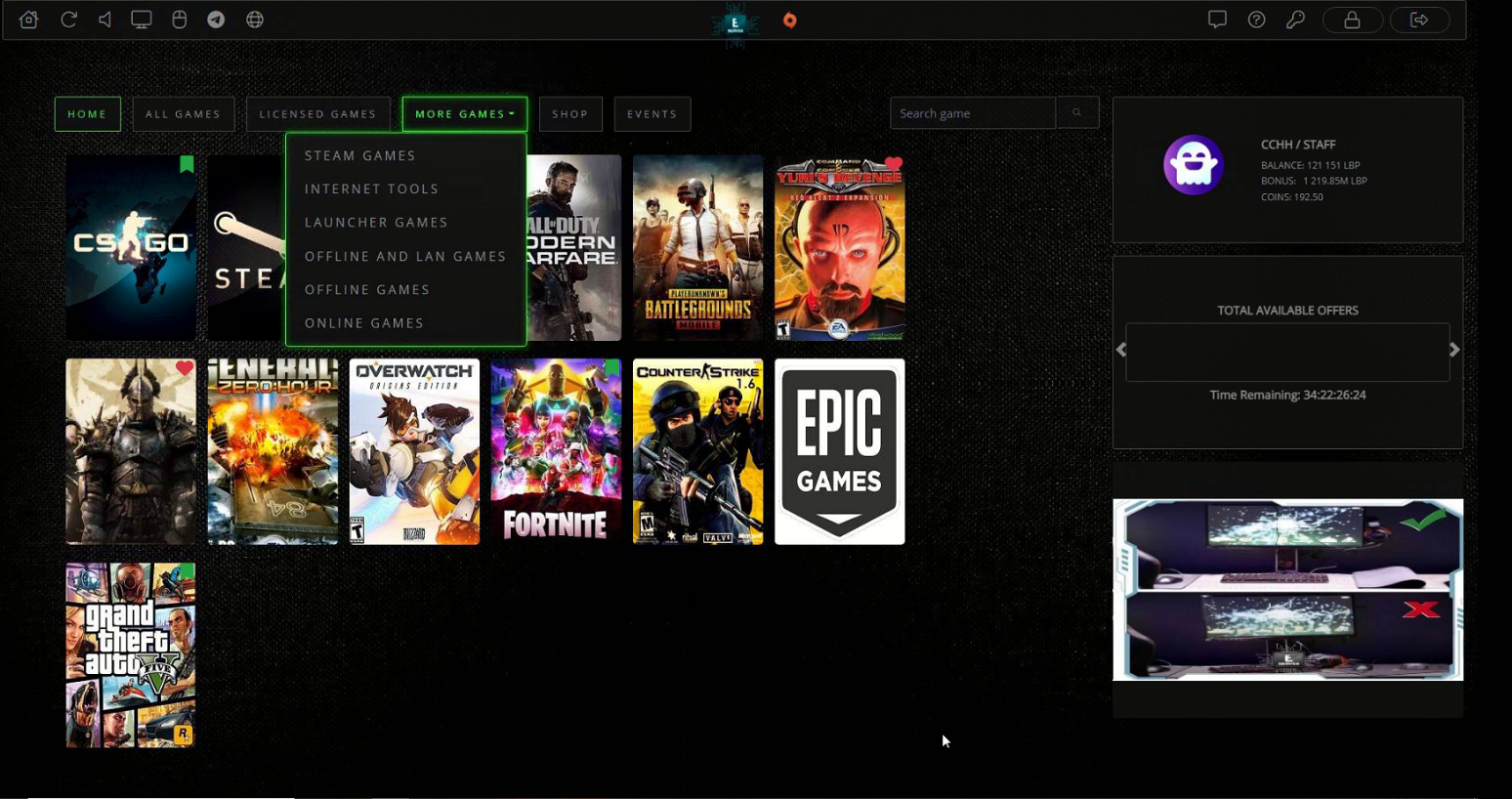
Task: Choose ONLINE GAMES menu entry
Action: point(364,323)
